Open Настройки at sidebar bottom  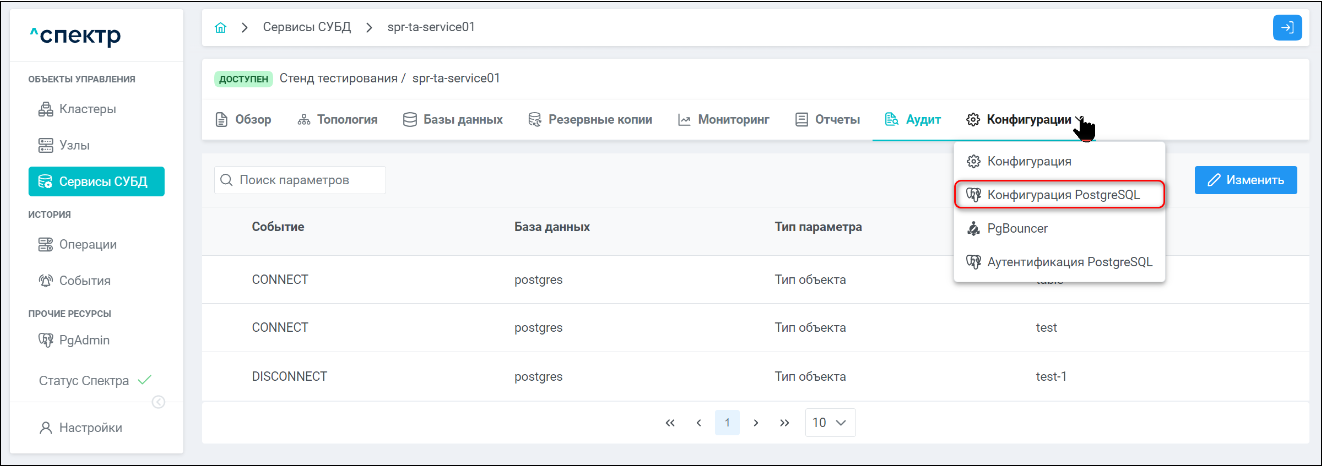90,427
